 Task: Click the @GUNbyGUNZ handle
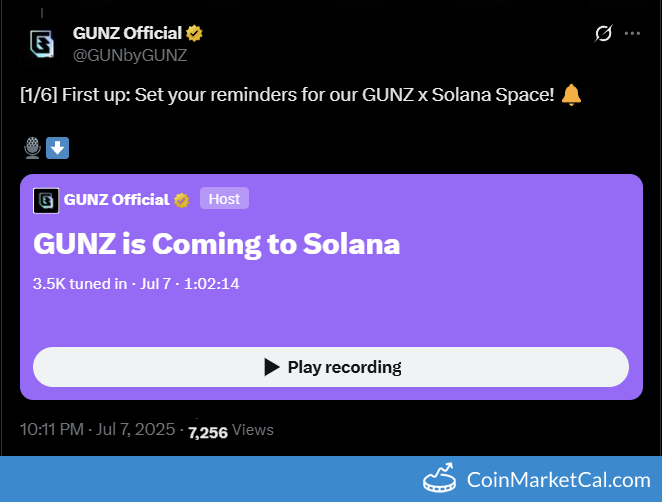click(130, 55)
